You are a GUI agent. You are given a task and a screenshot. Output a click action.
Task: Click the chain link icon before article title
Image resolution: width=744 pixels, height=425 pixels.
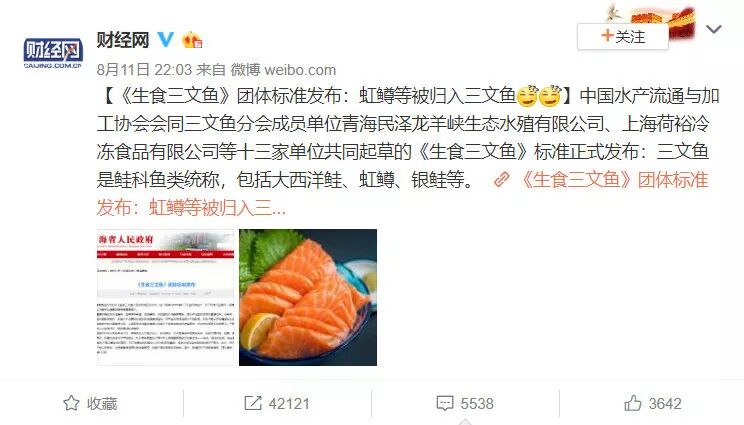(x=502, y=180)
